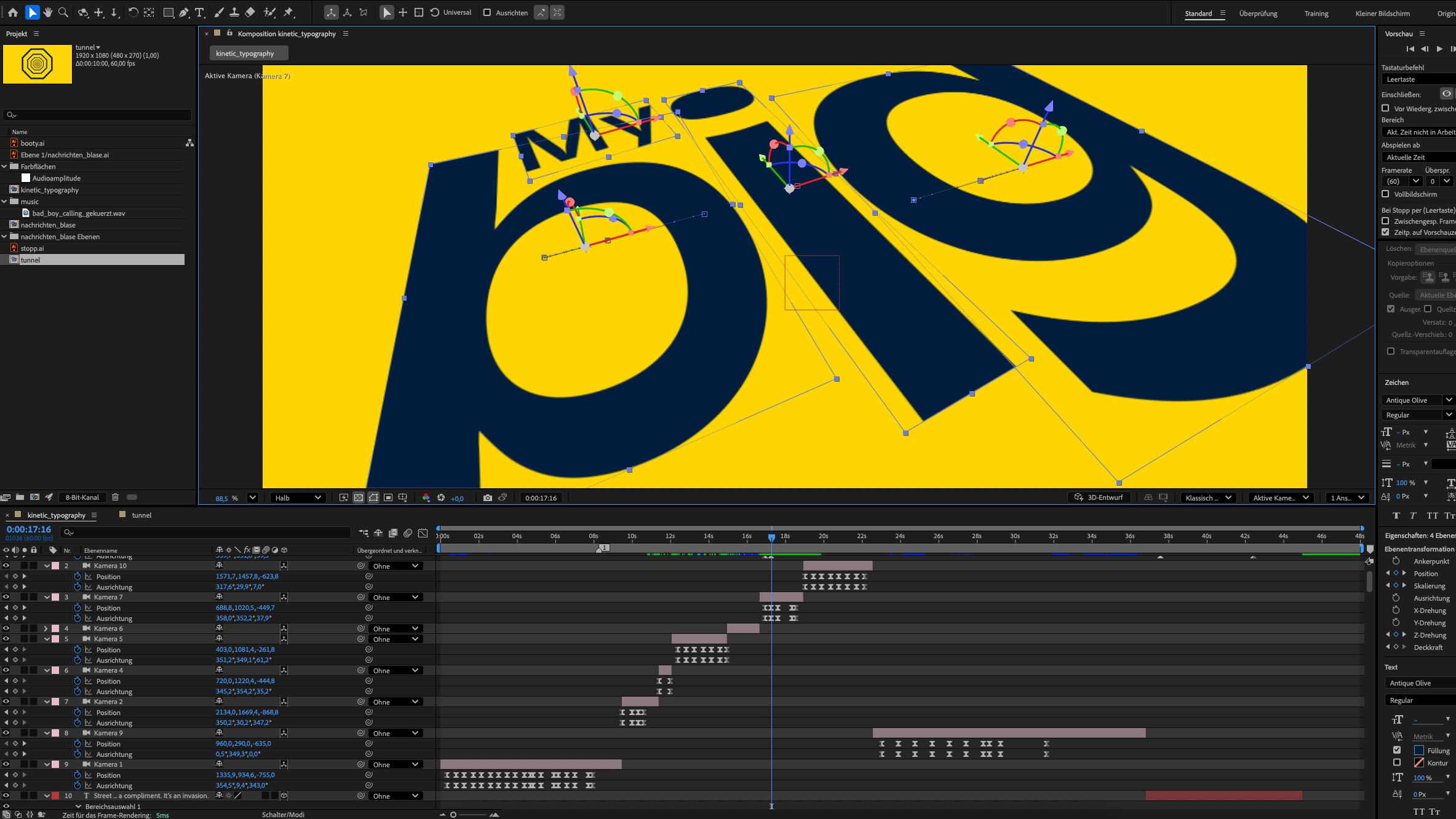The height and width of the screenshot is (819, 1456).
Task: Switch to the Überprüfung workspace
Action: point(1258,14)
